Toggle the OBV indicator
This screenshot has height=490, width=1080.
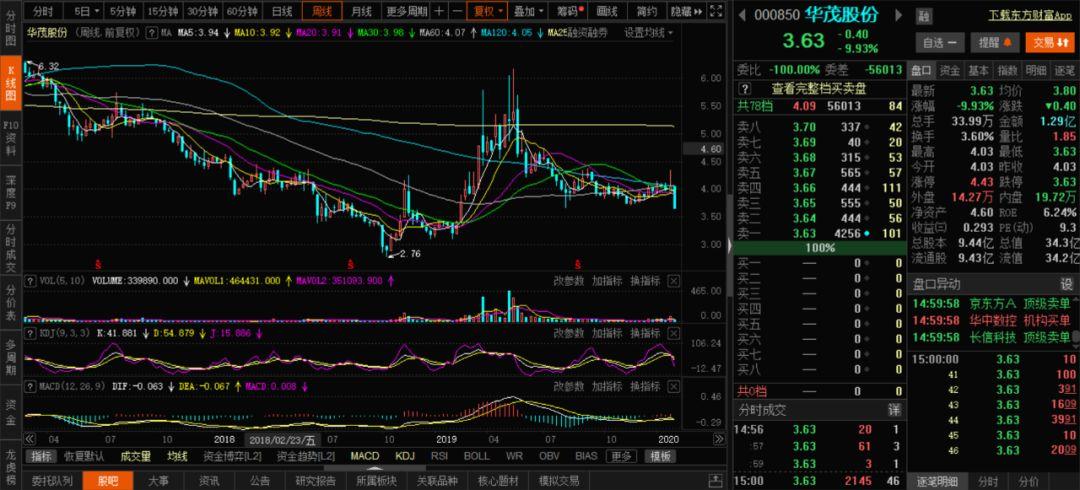[x=549, y=456]
